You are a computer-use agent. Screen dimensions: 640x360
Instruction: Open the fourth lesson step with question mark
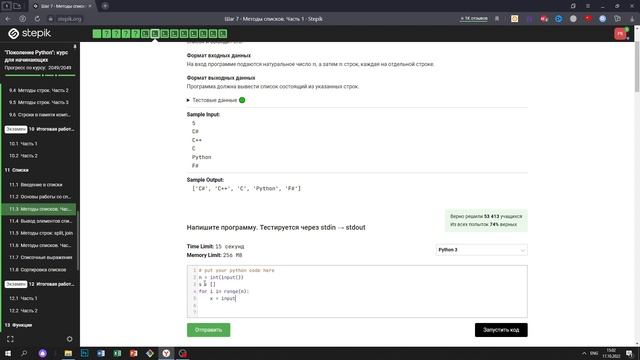[x=126, y=34]
